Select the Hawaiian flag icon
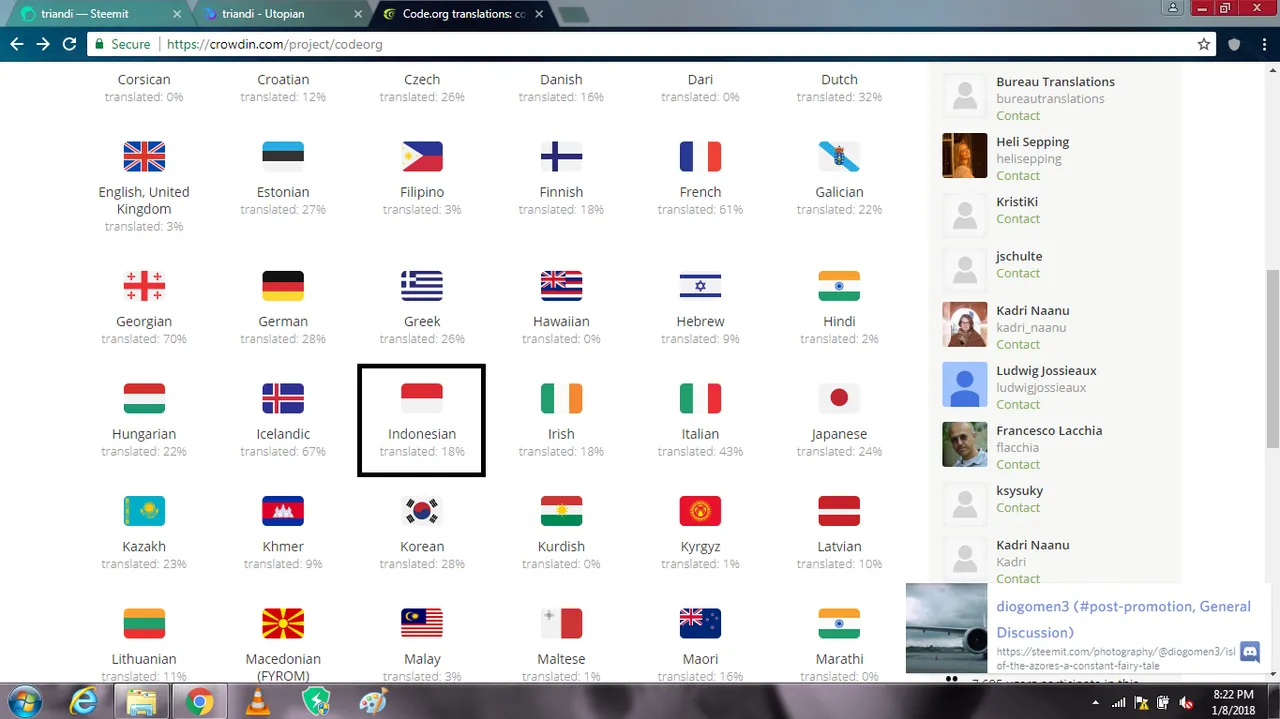This screenshot has height=719, width=1280. tap(561, 286)
